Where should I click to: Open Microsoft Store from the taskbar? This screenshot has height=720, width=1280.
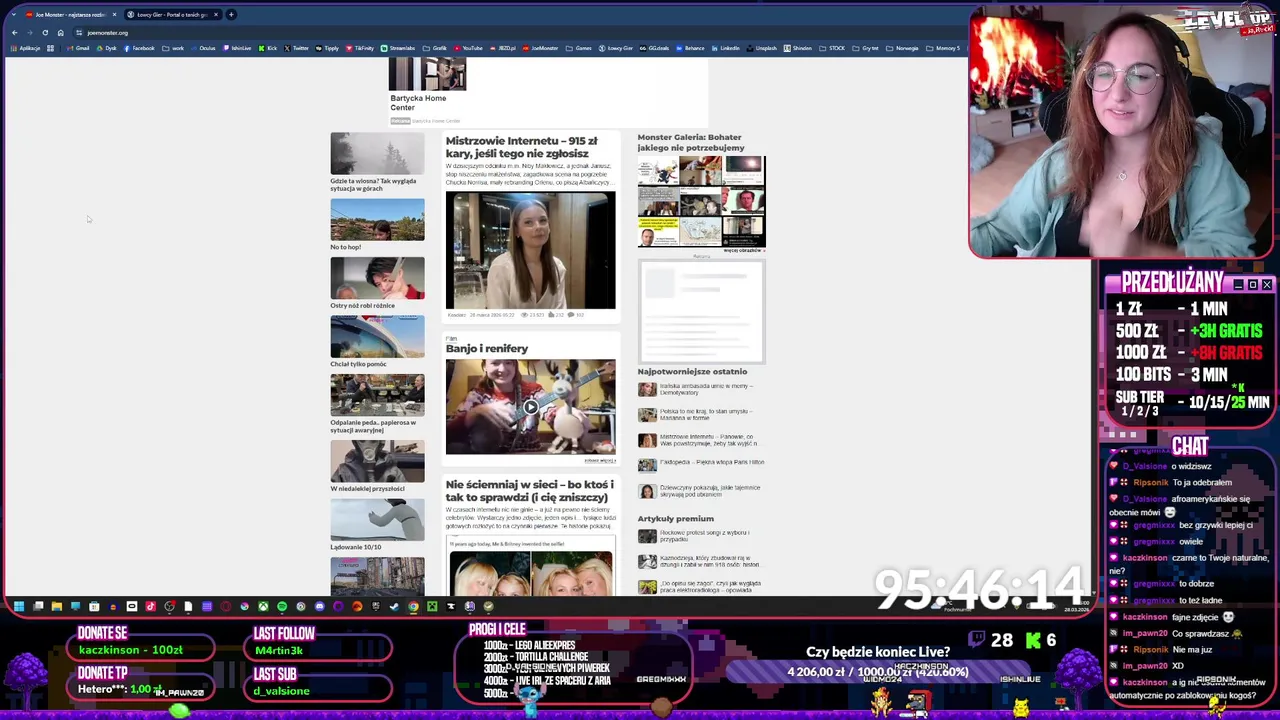[x=94, y=606]
